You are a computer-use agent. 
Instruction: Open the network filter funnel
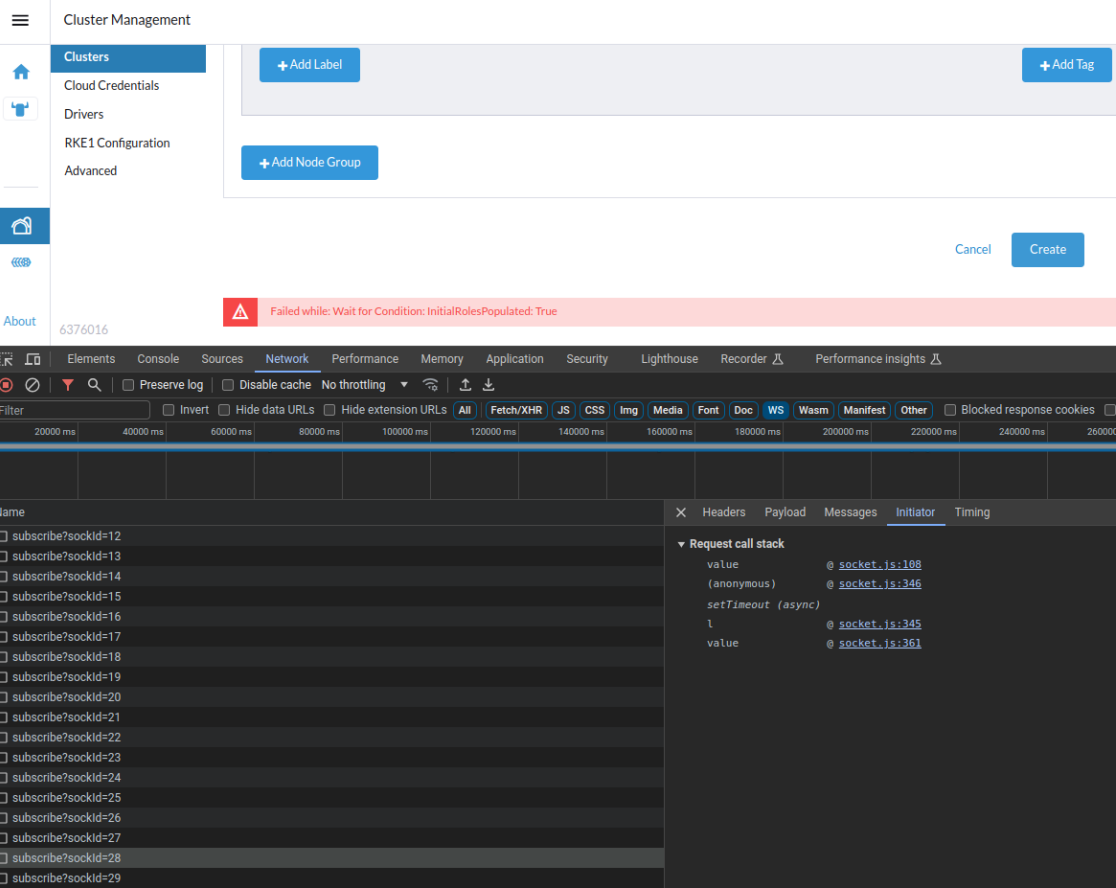67,384
